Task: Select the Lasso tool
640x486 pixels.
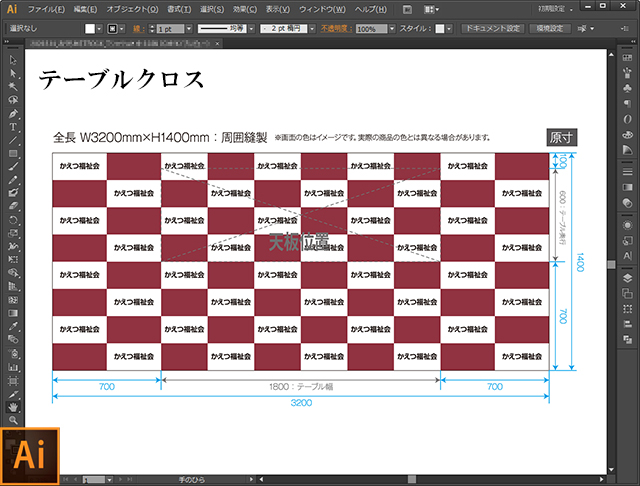Action: coord(13,100)
